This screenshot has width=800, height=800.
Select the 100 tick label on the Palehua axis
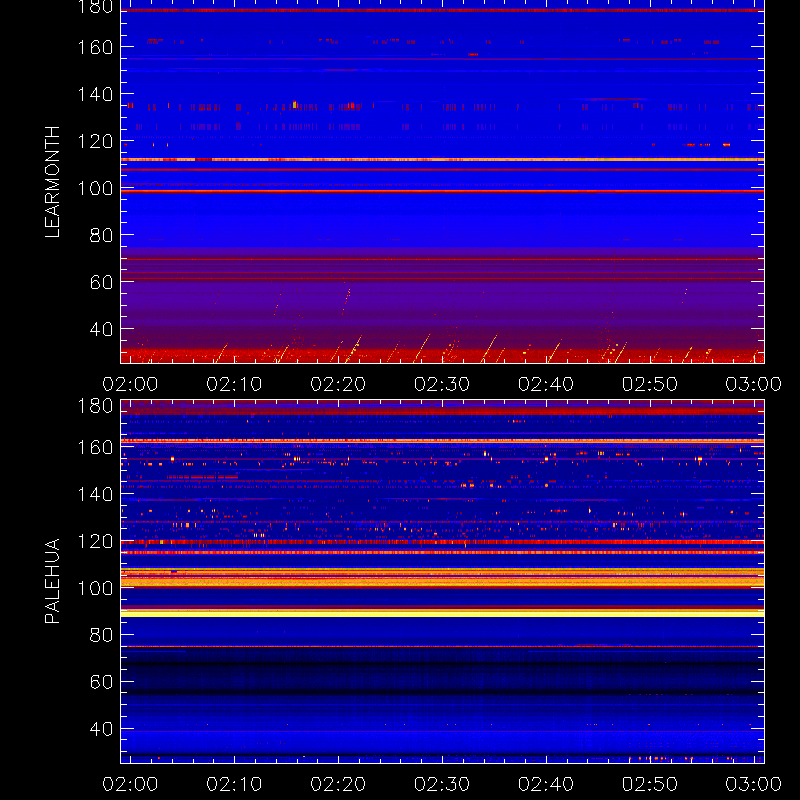95,588
